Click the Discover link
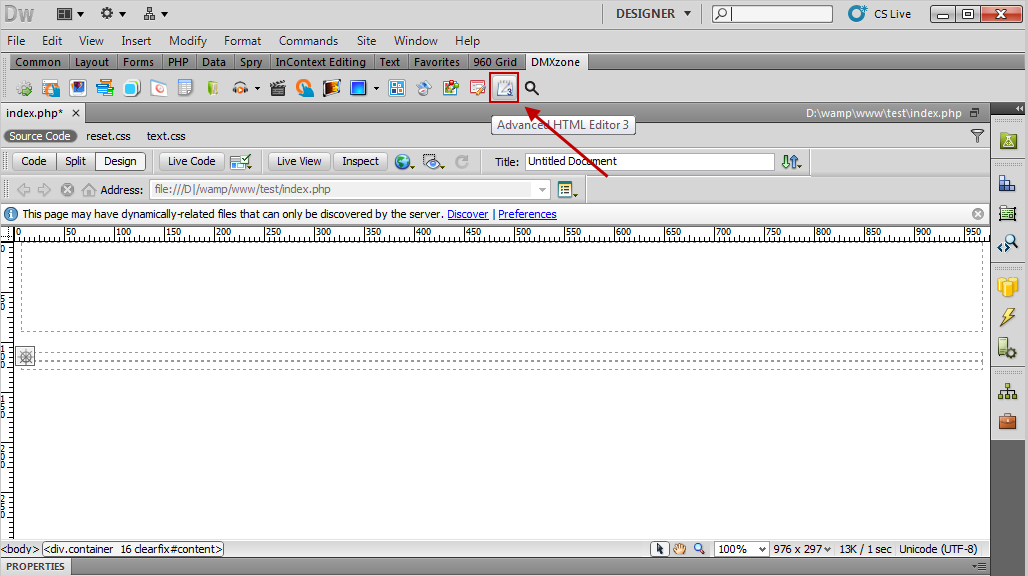This screenshot has height=576, width=1028. (x=467, y=214)
